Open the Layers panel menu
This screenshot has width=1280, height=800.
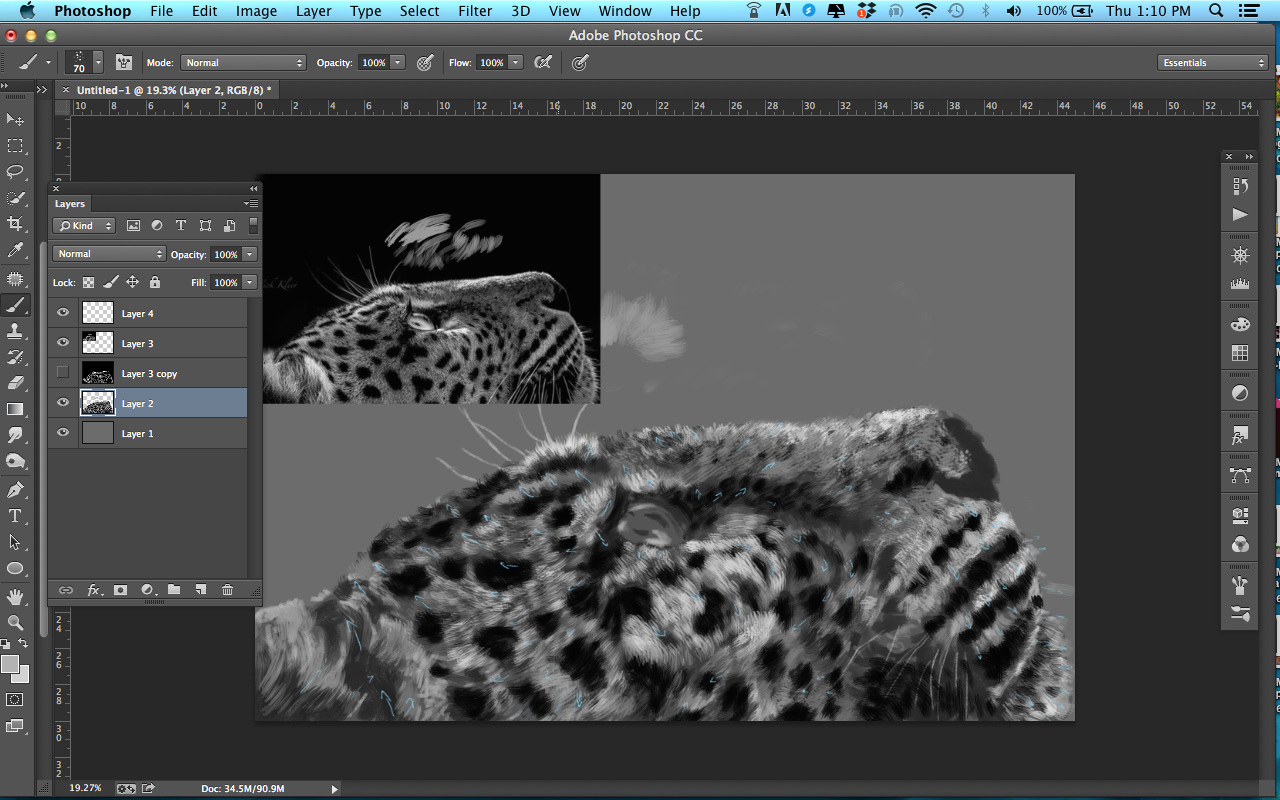tap(251, 203)
